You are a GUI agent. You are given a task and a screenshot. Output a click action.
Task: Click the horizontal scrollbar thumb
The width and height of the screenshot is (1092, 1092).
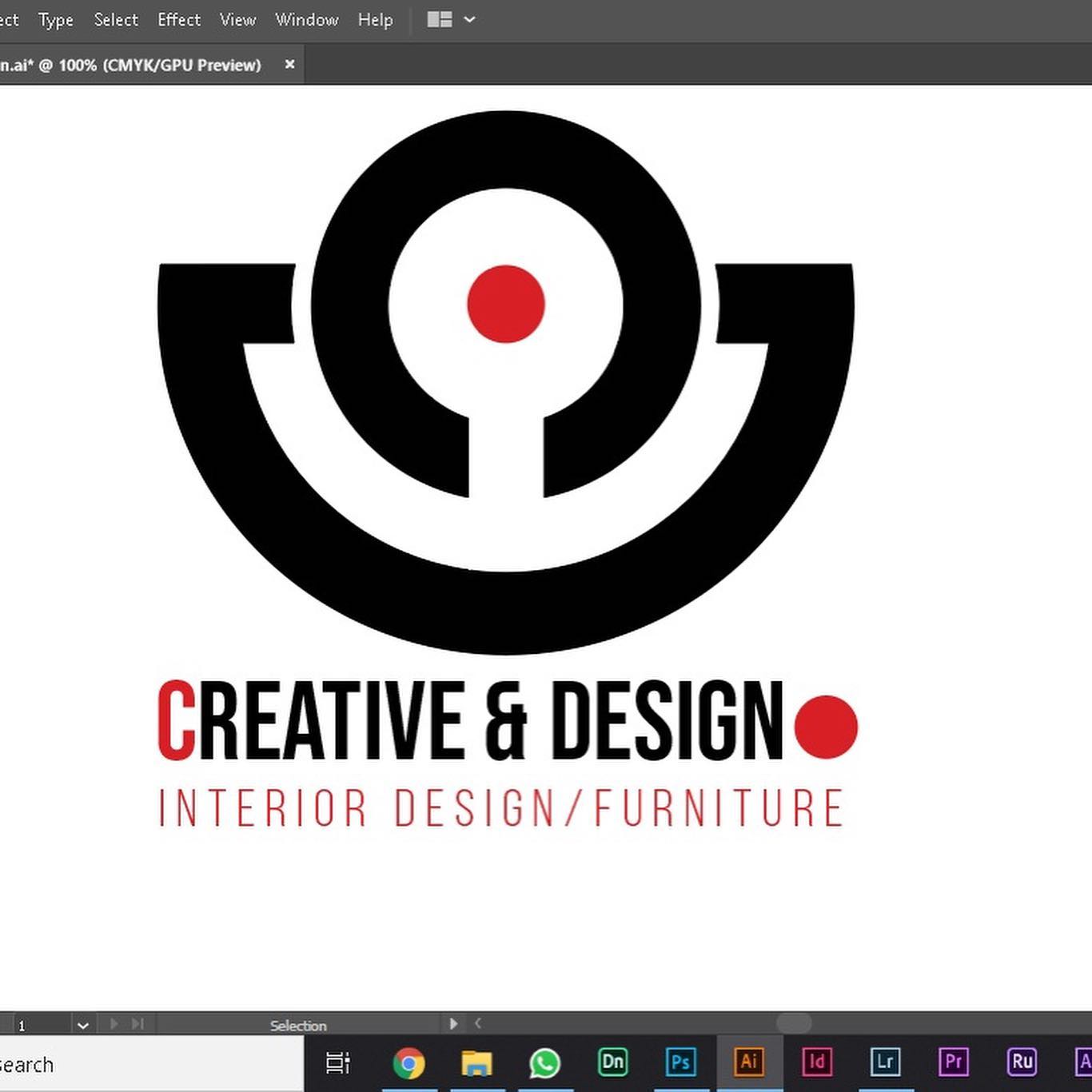794,1023
